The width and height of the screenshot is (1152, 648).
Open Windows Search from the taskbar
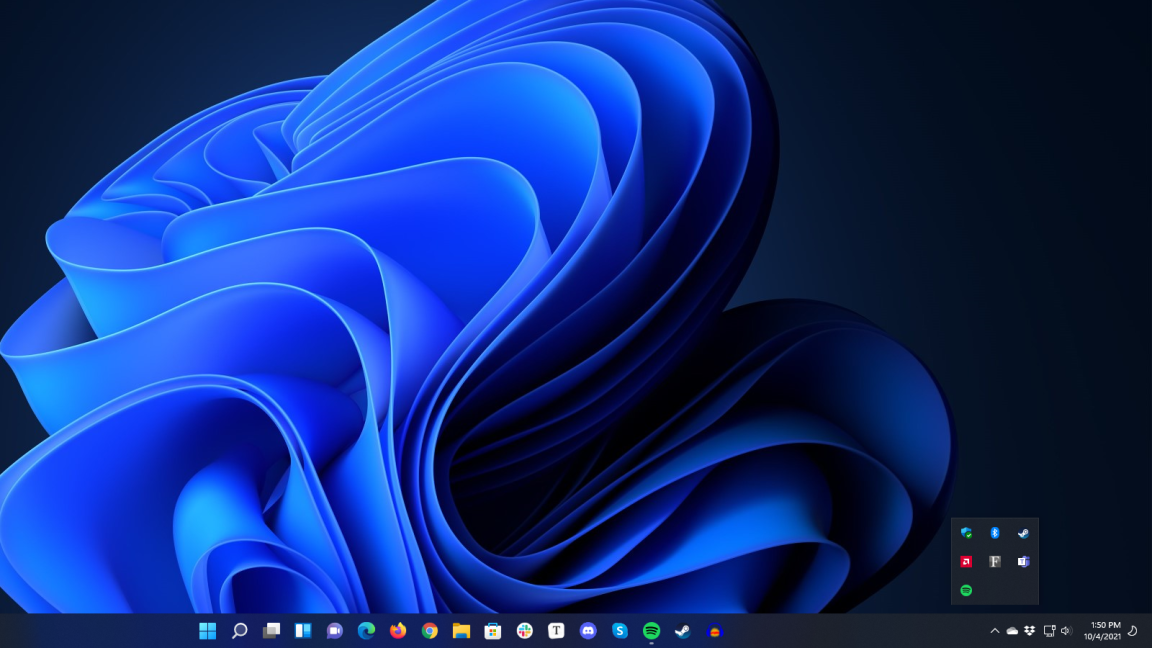pos(238,631)
